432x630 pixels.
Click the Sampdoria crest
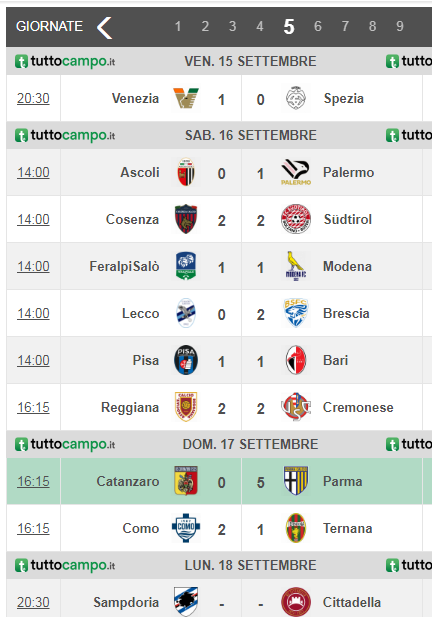[186, 602]
